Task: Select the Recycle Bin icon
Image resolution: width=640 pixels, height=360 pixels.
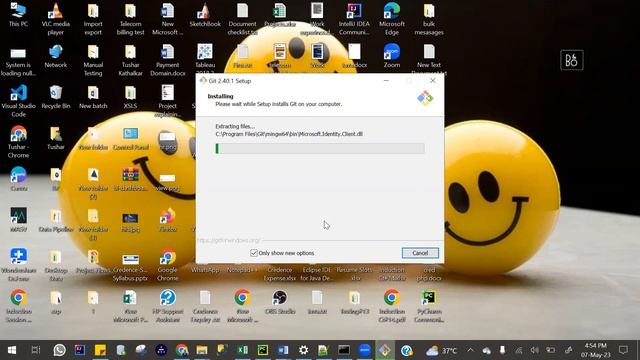Action: 56,97
